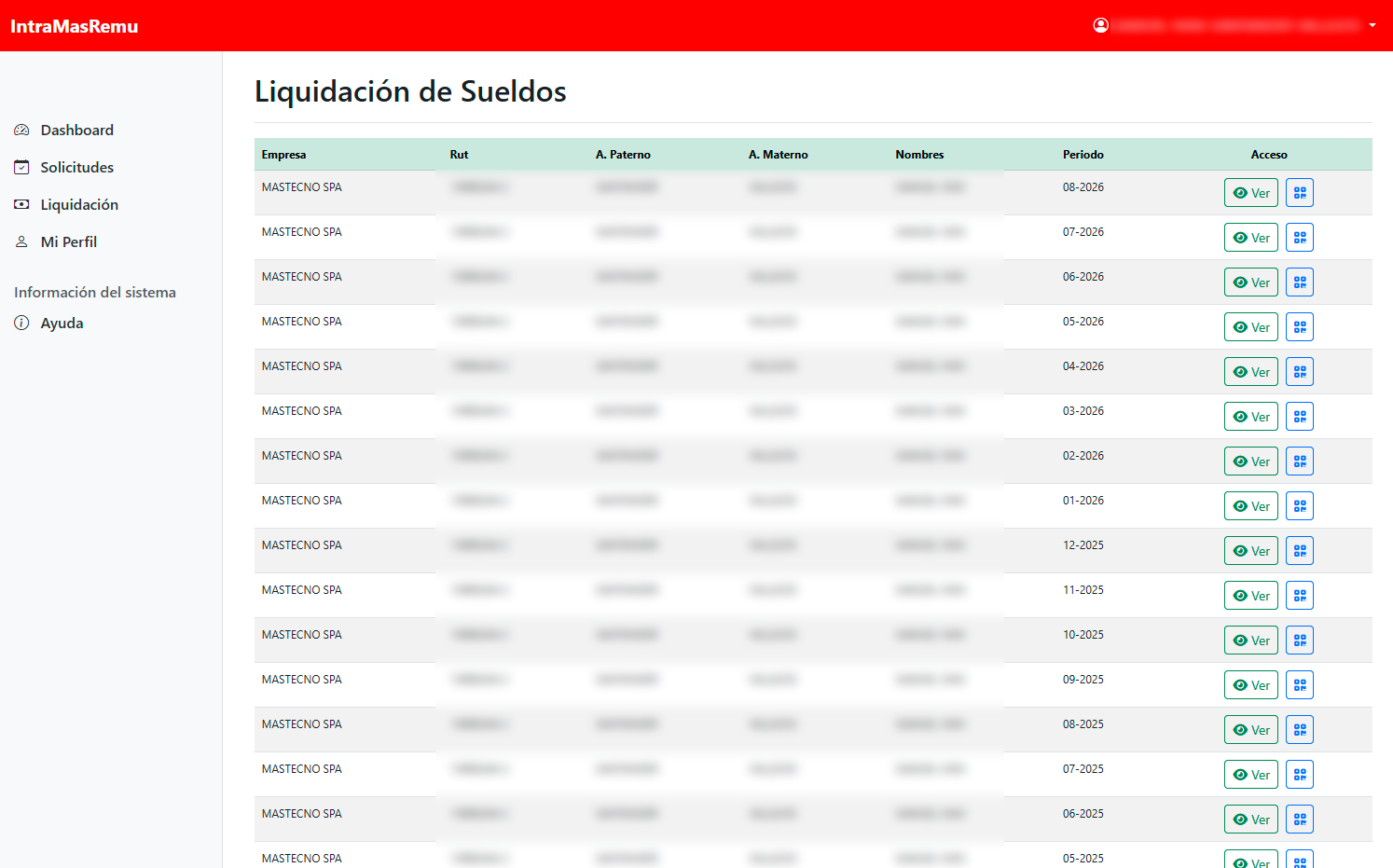Open the QR code for period 04-2026
This screenshot has width=1393, height=868.
[x=1300, y=372]
